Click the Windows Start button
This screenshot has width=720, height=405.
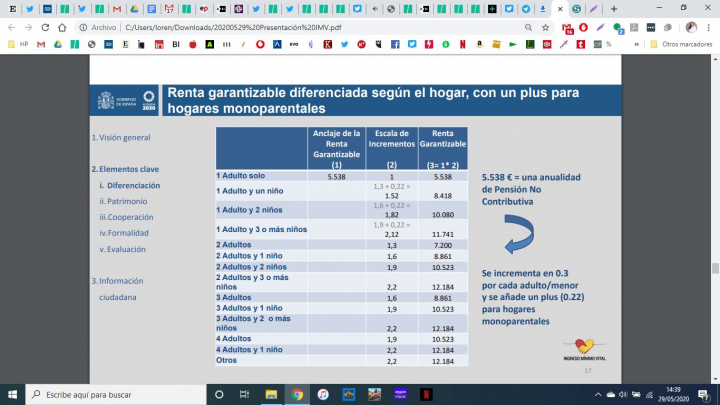pos(12,394)
